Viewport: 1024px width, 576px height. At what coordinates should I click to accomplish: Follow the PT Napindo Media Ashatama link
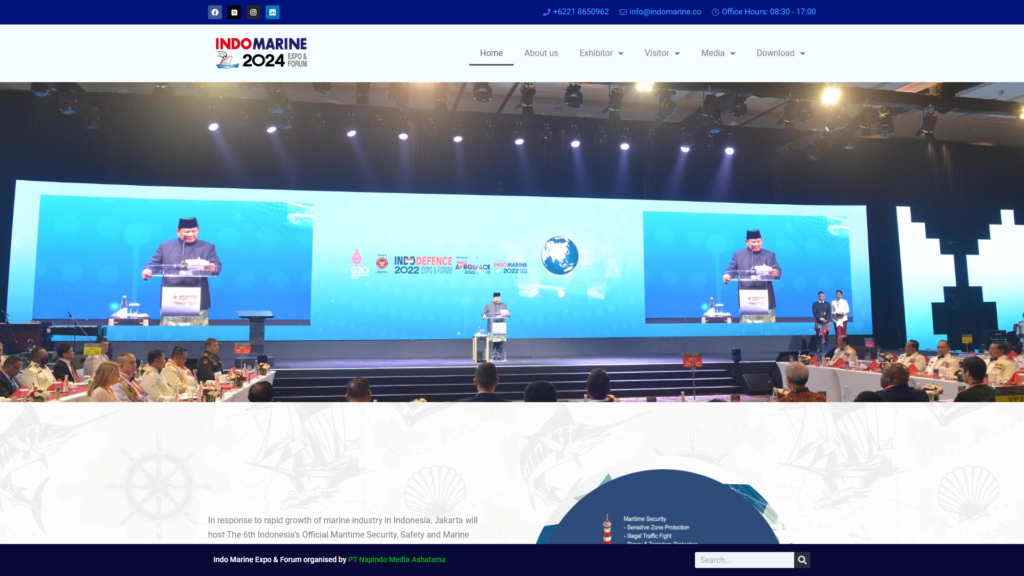[396, 560]
